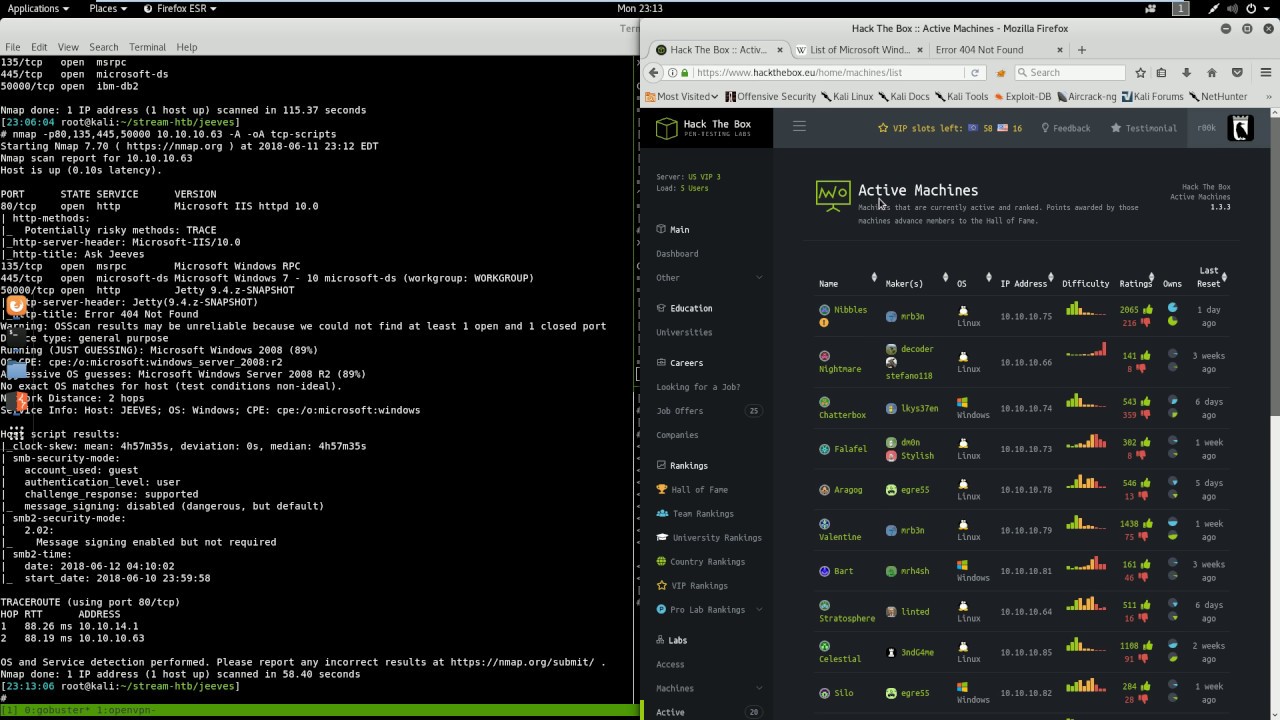Click Linux penguin icon in Nightmare row
1280x720 pixels.
(x=963, y=357)
